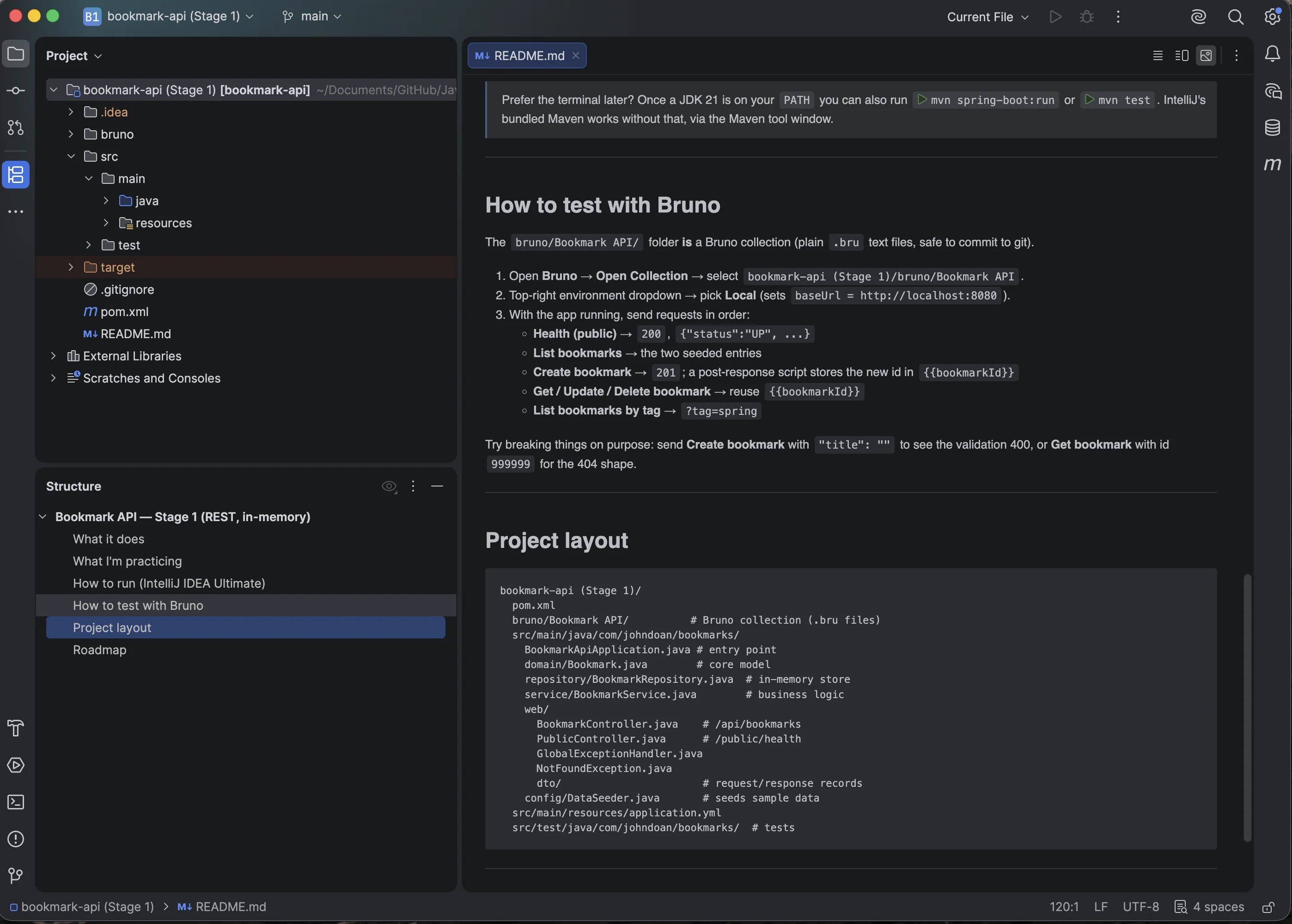
Task: Expand the resources folder
Action: tap(106, 223)
